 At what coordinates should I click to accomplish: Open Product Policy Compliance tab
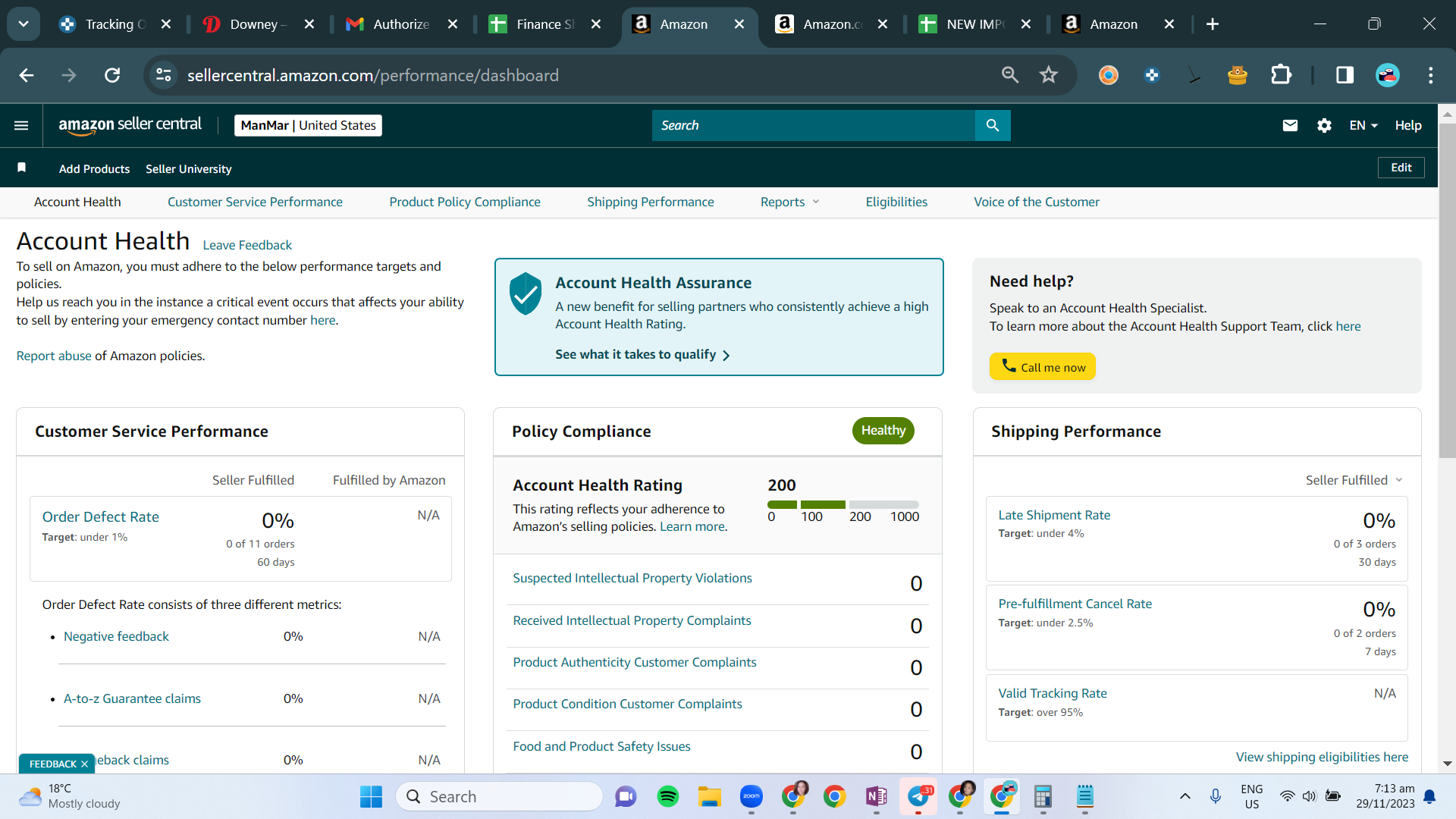pos(465,202)
